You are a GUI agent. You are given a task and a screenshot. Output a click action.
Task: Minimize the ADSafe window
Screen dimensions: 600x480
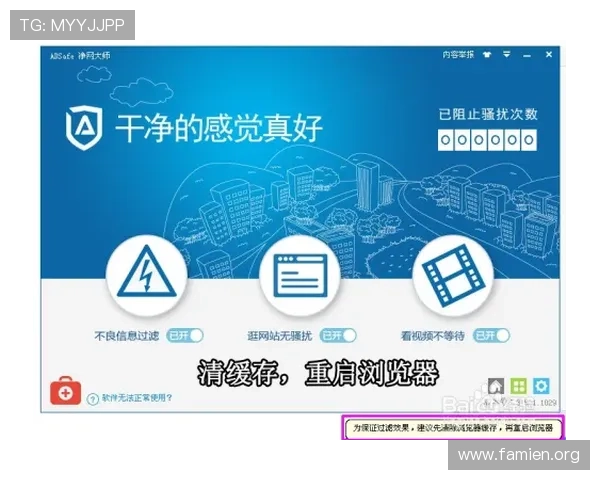(x=527, y=56)
